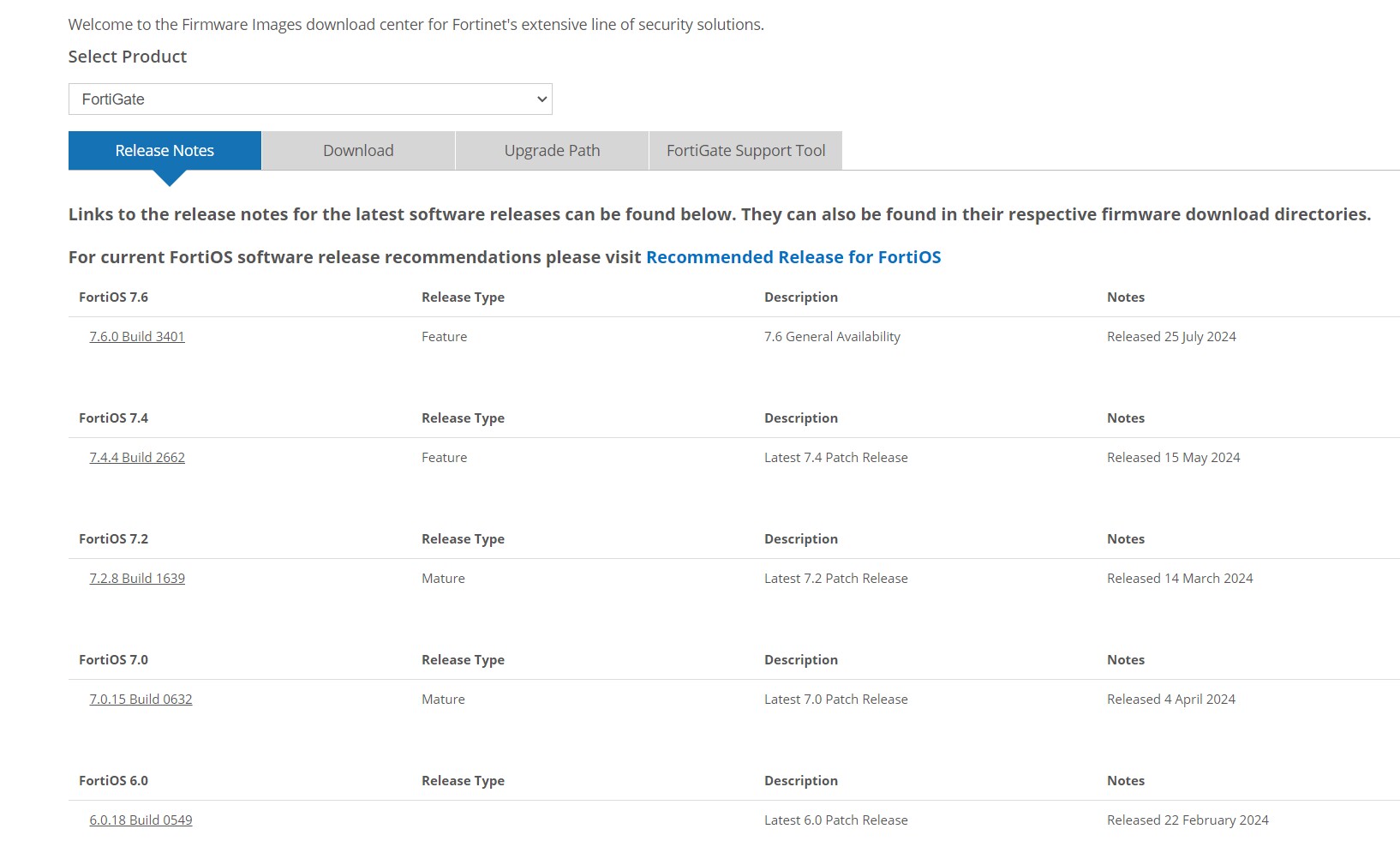Viewport: 1400px width, 847px height.
Task: Click the FortiOS 7.0 section heading
Action: pos(113,660)
